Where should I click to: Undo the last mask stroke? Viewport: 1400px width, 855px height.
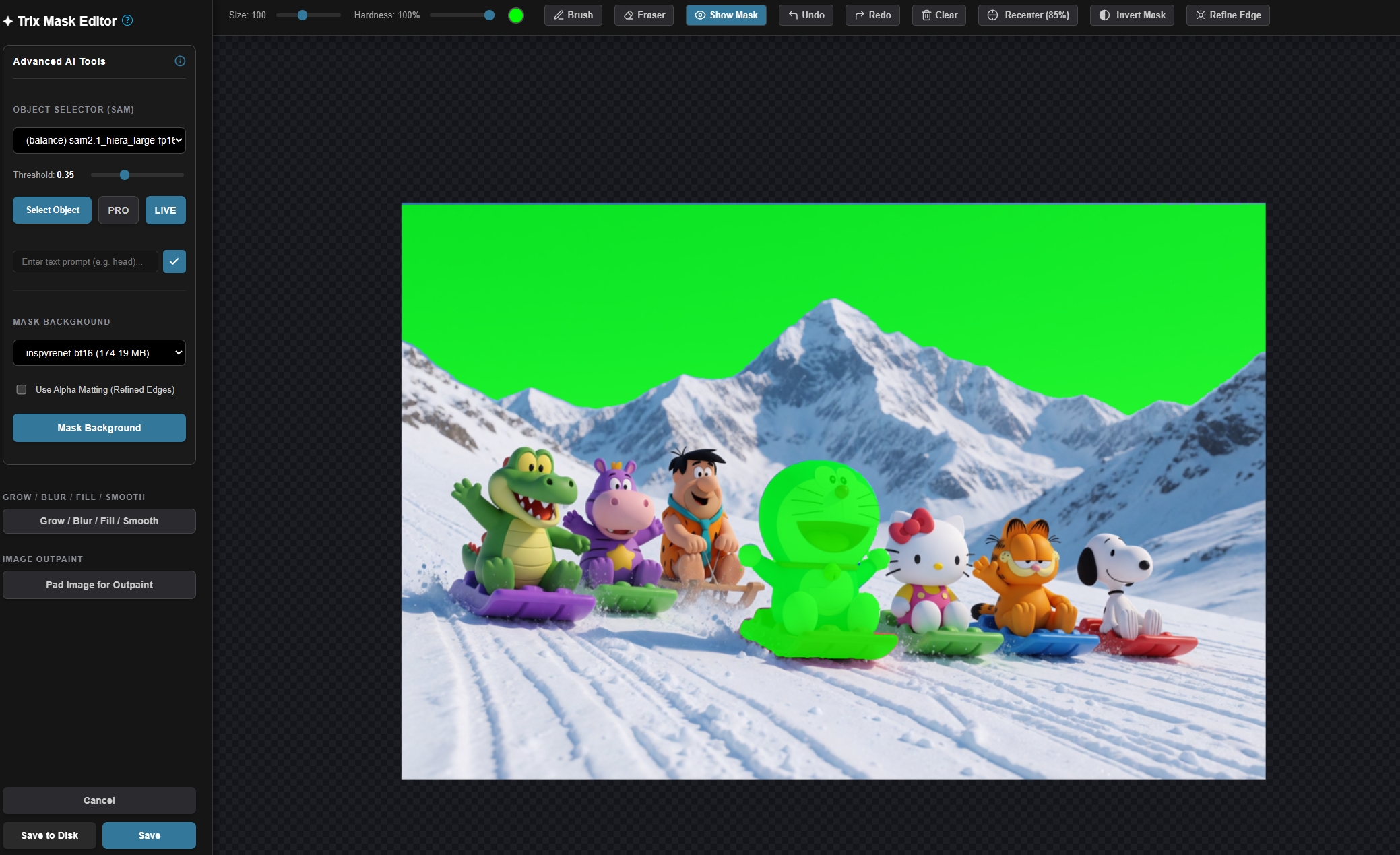[x=806, y=15]
